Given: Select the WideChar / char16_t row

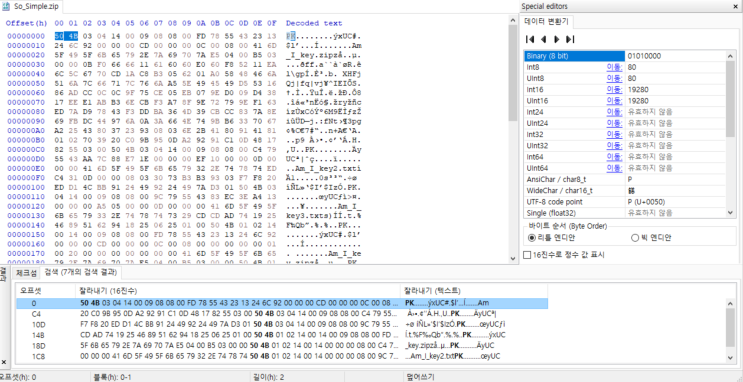Looking at the screenshot, I should point(625,191).
